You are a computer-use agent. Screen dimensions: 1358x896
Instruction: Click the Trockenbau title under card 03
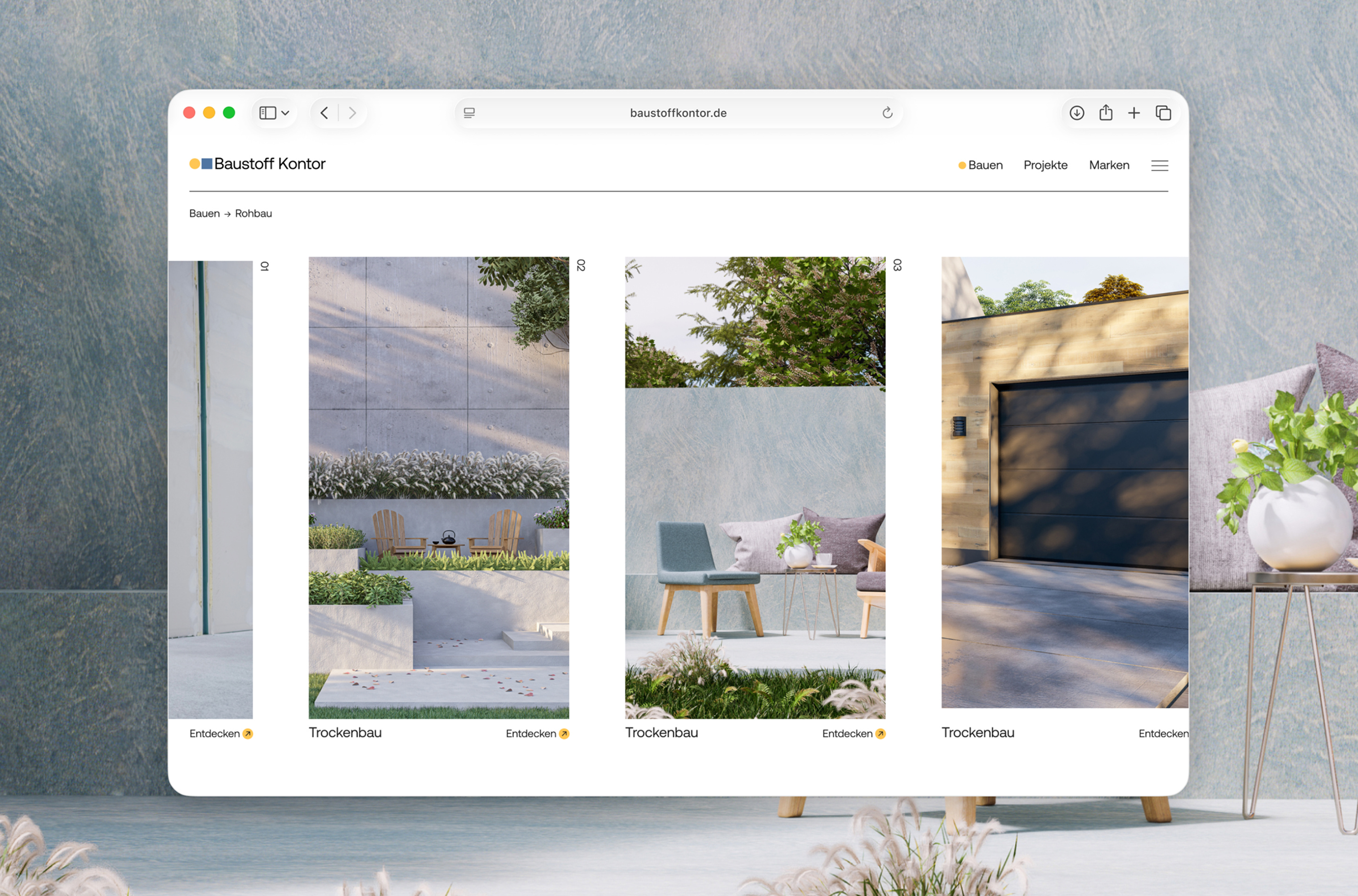(x=662, y=732)
